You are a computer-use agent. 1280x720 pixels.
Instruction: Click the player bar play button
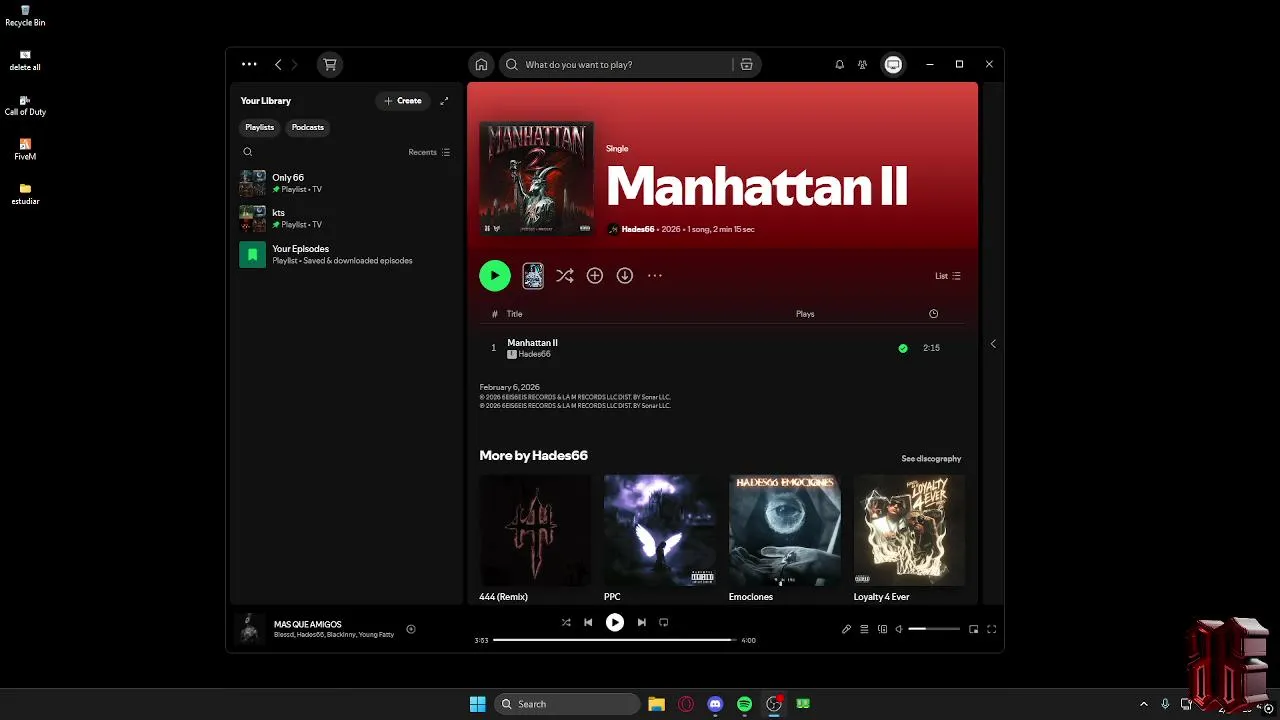coord(615,622)
